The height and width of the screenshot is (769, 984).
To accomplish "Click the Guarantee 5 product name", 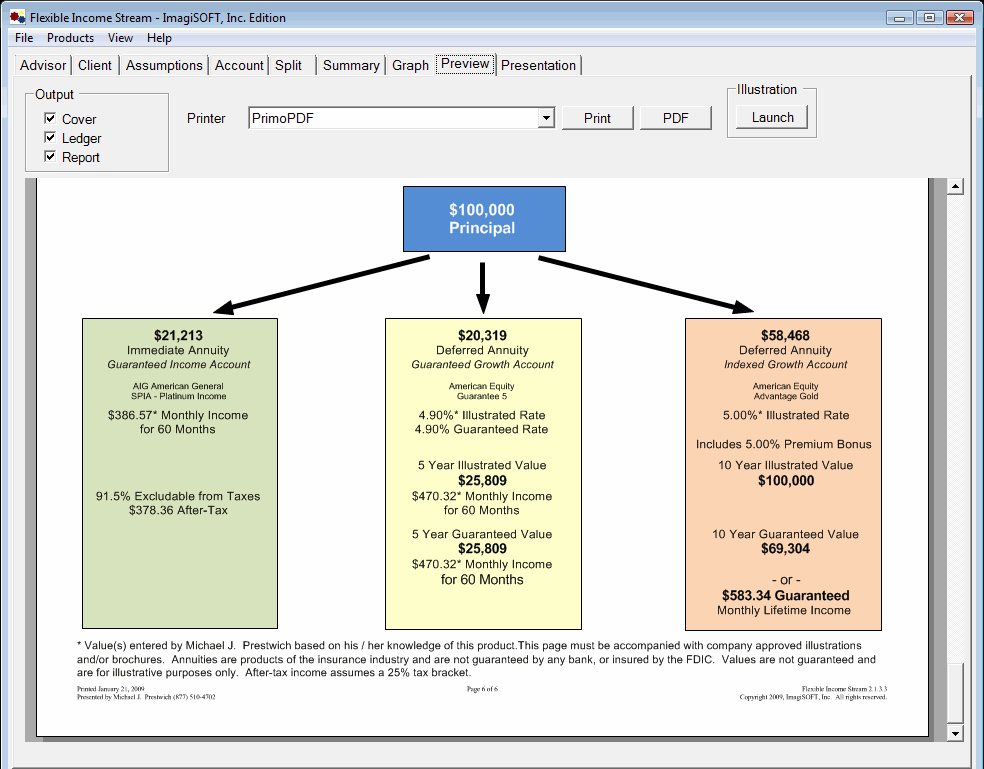I will 482,396.
